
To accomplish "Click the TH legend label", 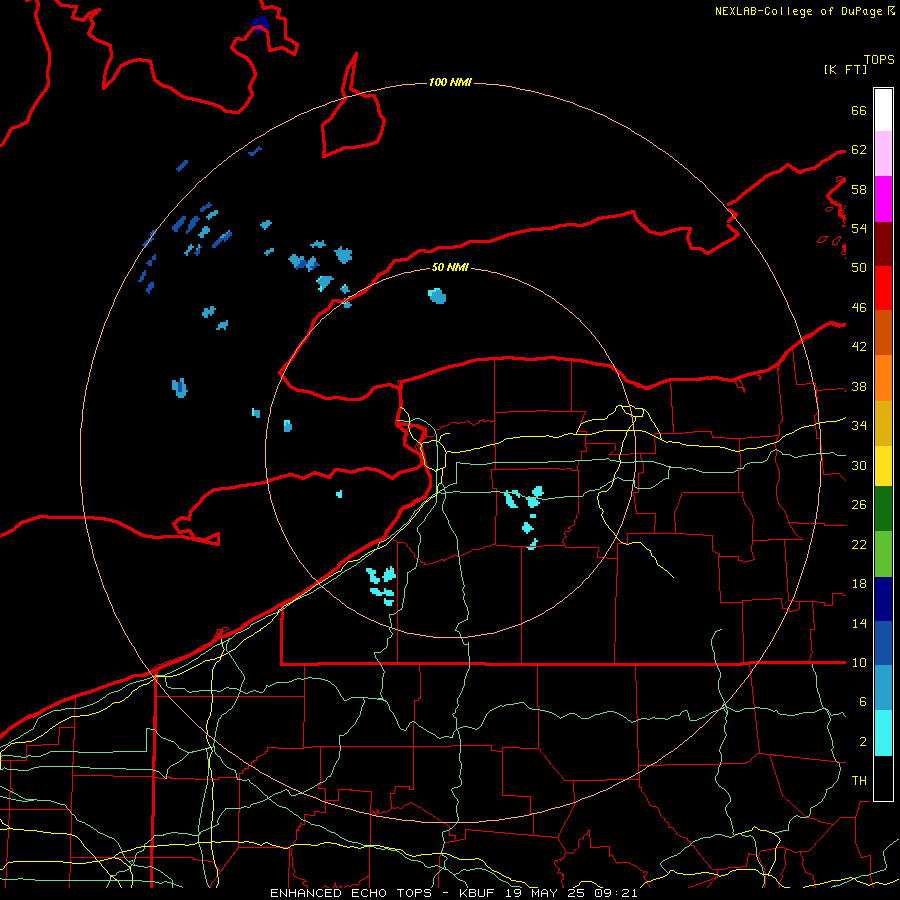I will pyautogui.click(x=859, y=780).
